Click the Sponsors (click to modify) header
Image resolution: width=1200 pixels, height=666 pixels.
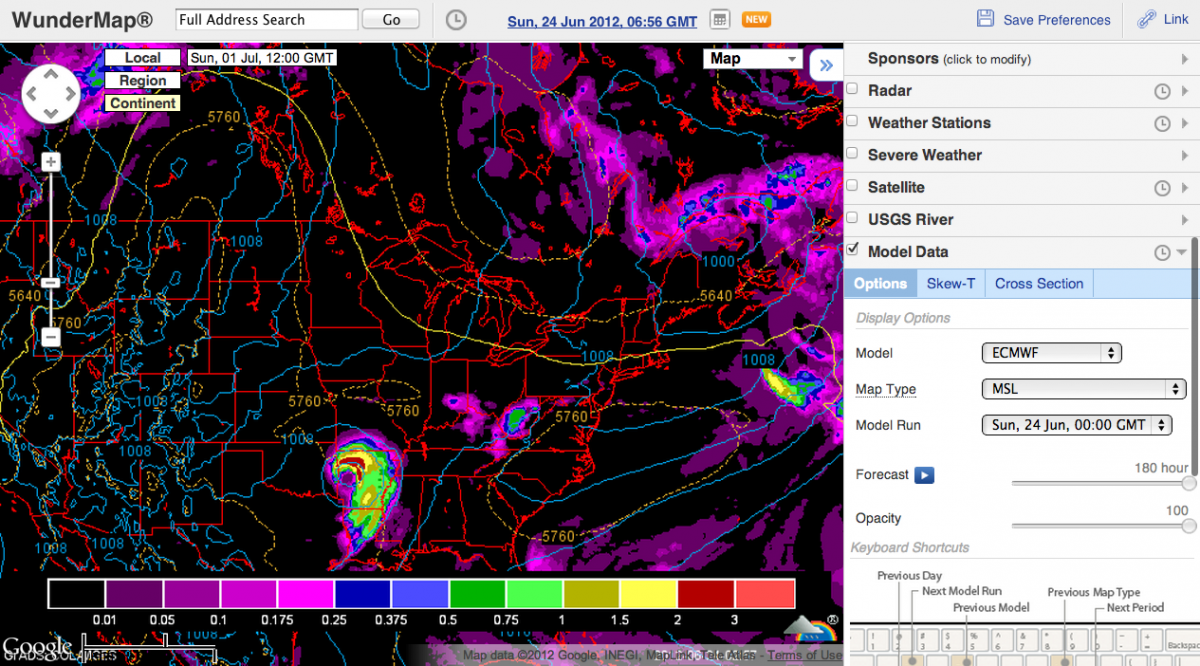pyautogui.click(x=949, y=59)
